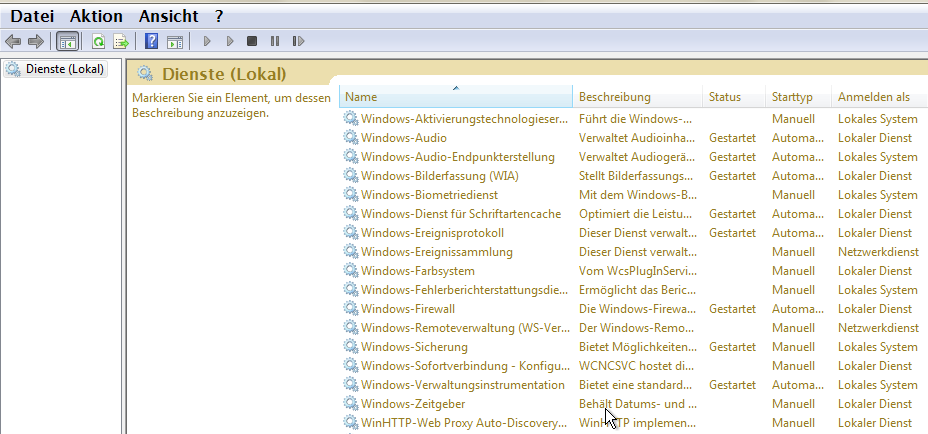Click the Windows-Firewall service name
The height and width of the screenshot is (434, 928).
[408, 308]
